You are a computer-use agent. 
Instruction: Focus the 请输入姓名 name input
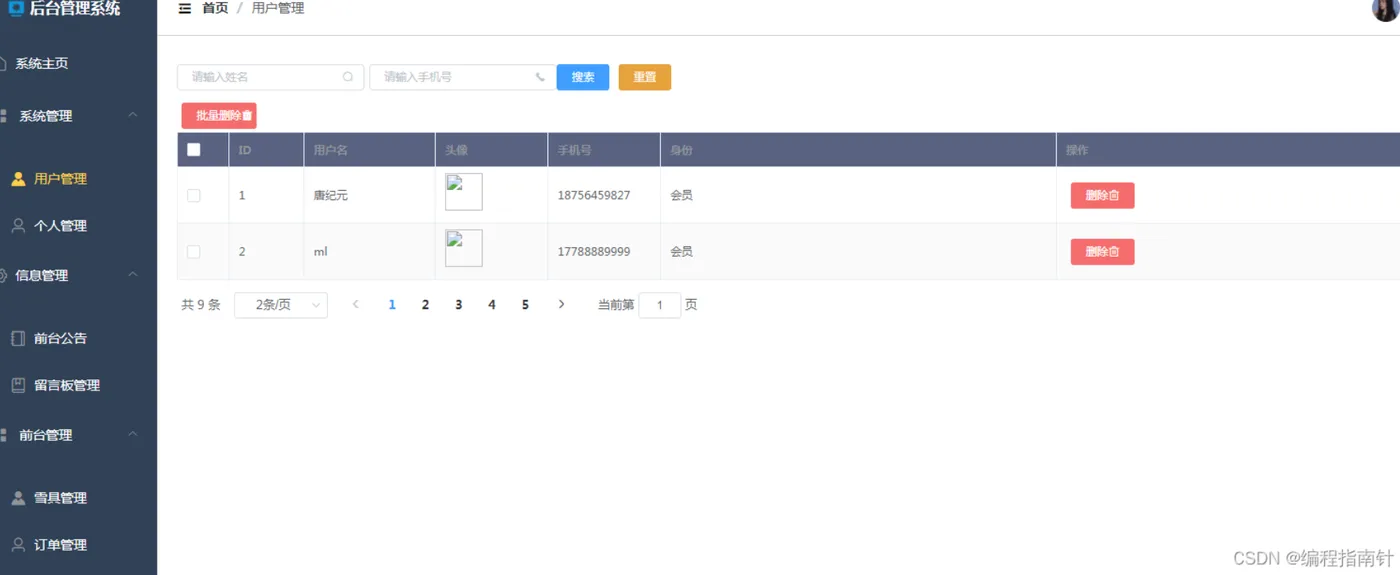point(270,77)
